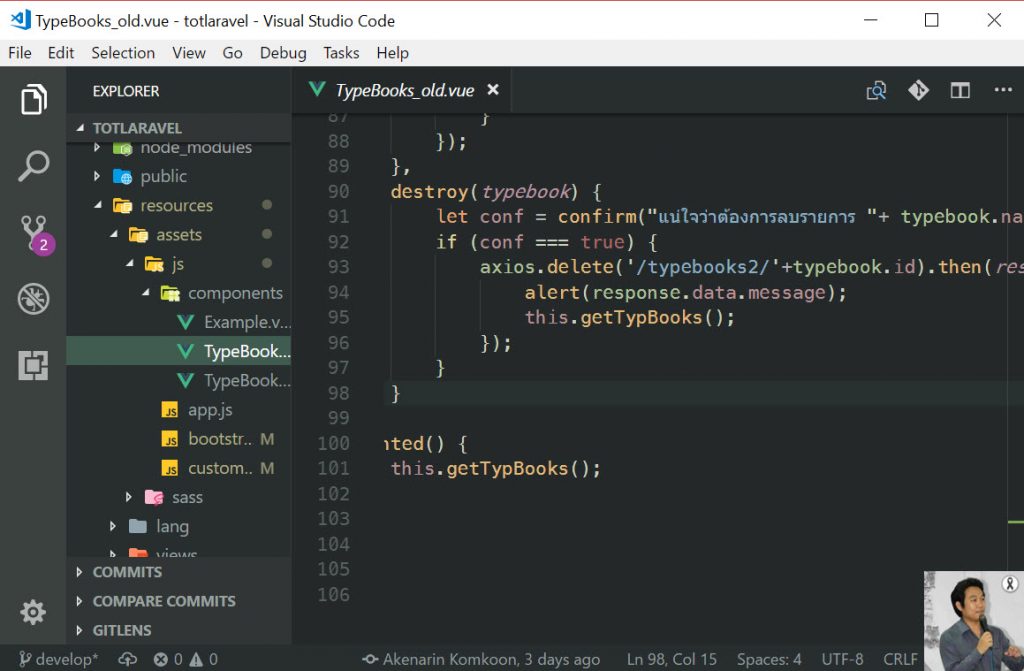Click the node_modules folder icon
1024x671 pixels.
123,148
